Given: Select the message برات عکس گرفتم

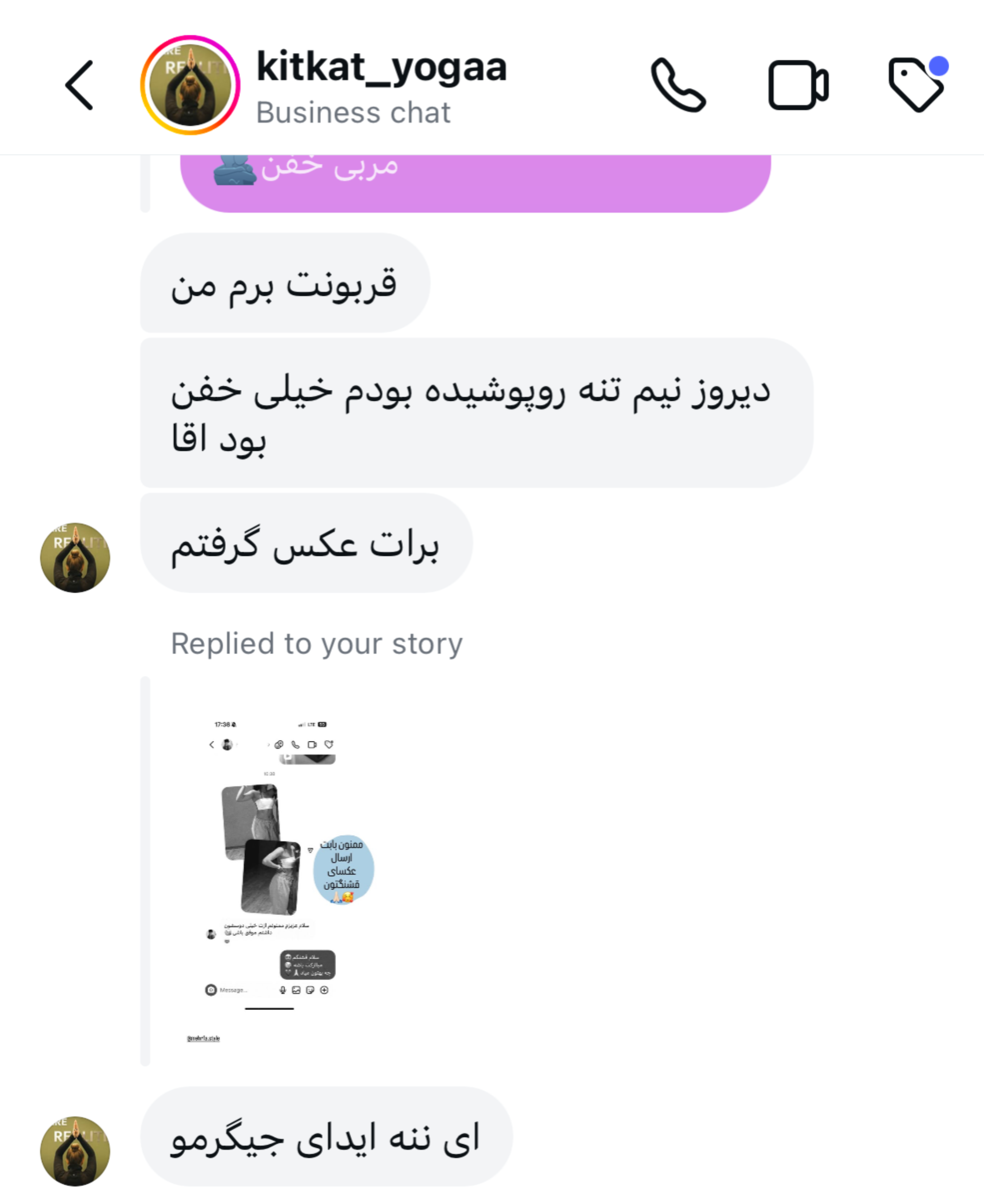Looking at the screenshot, I should 307,543.
